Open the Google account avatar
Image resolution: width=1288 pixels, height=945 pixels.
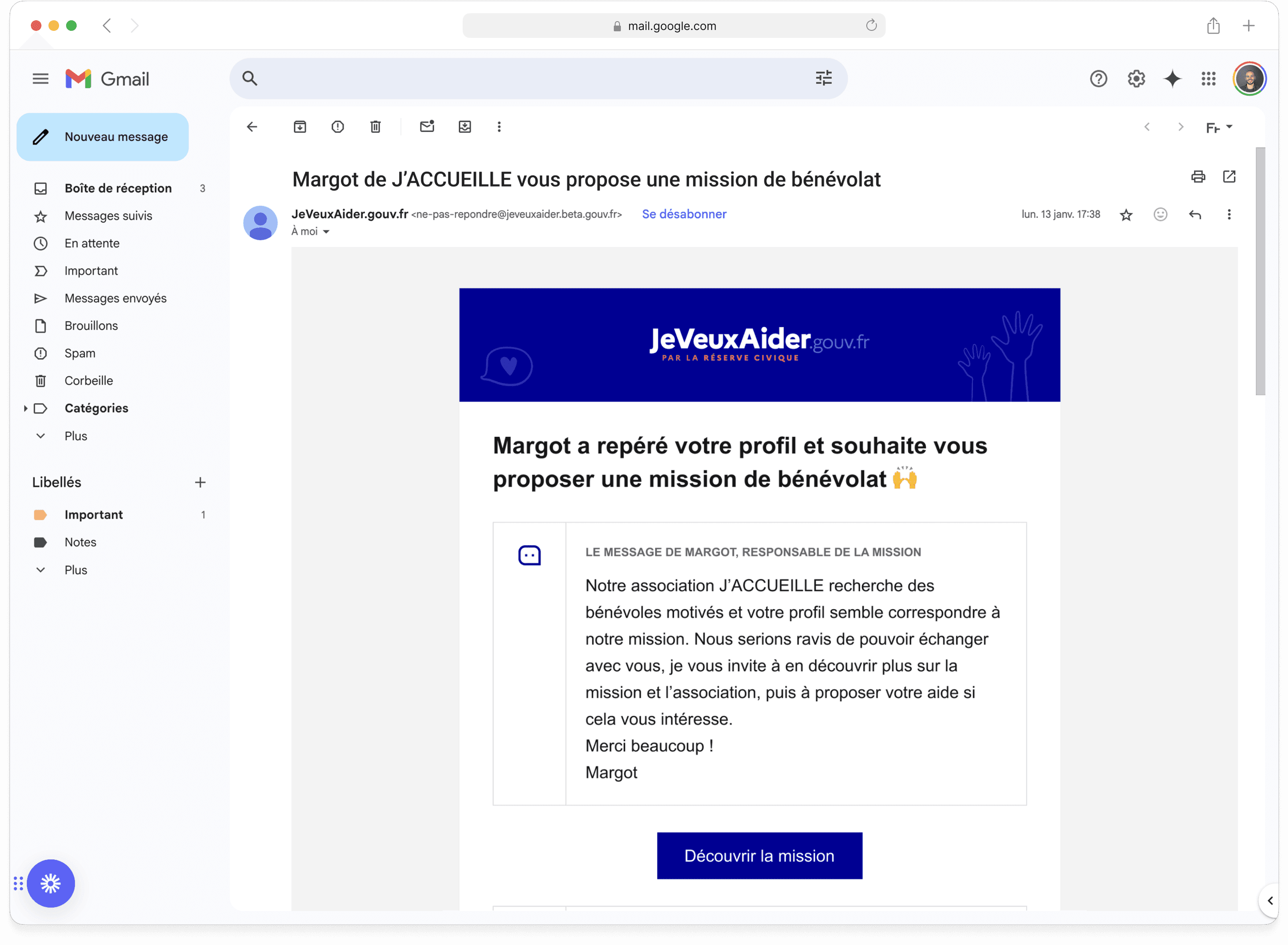tap(1249, 79)
